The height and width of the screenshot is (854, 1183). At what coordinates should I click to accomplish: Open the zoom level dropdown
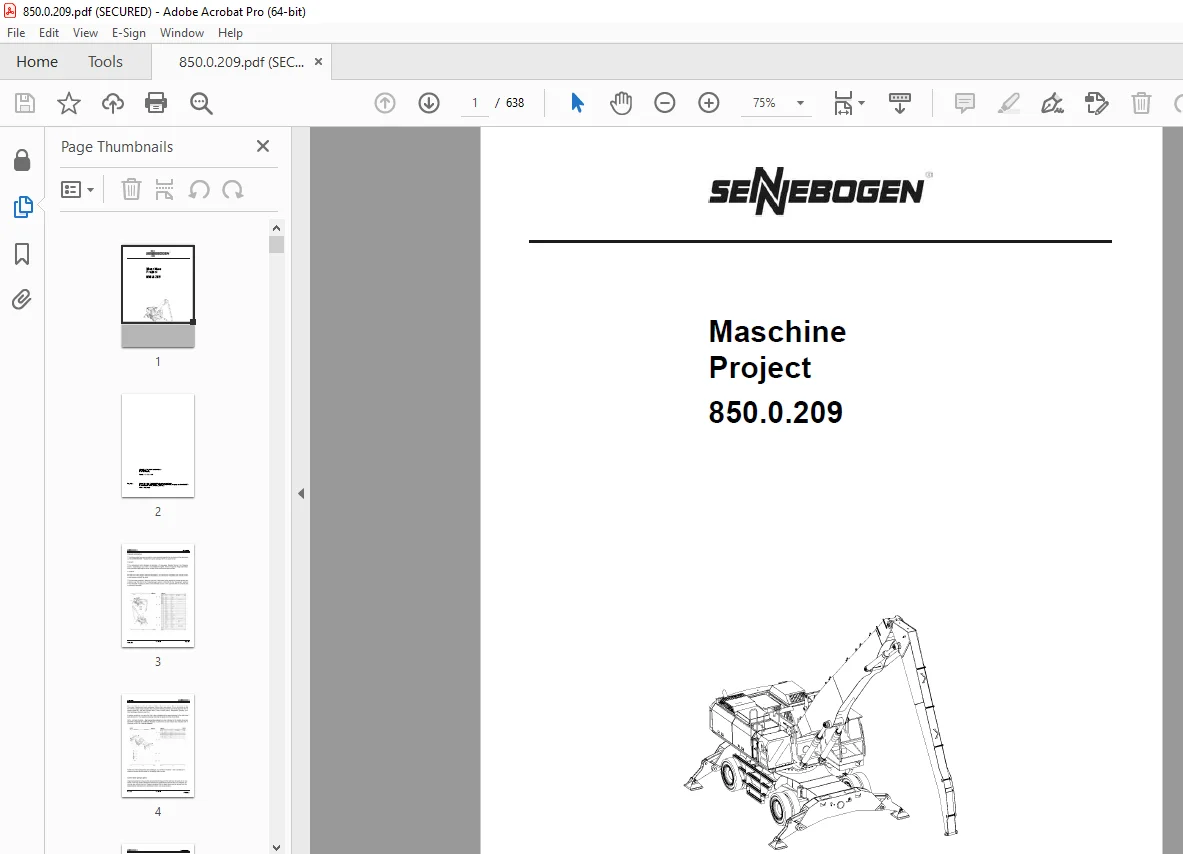(800, 103)
